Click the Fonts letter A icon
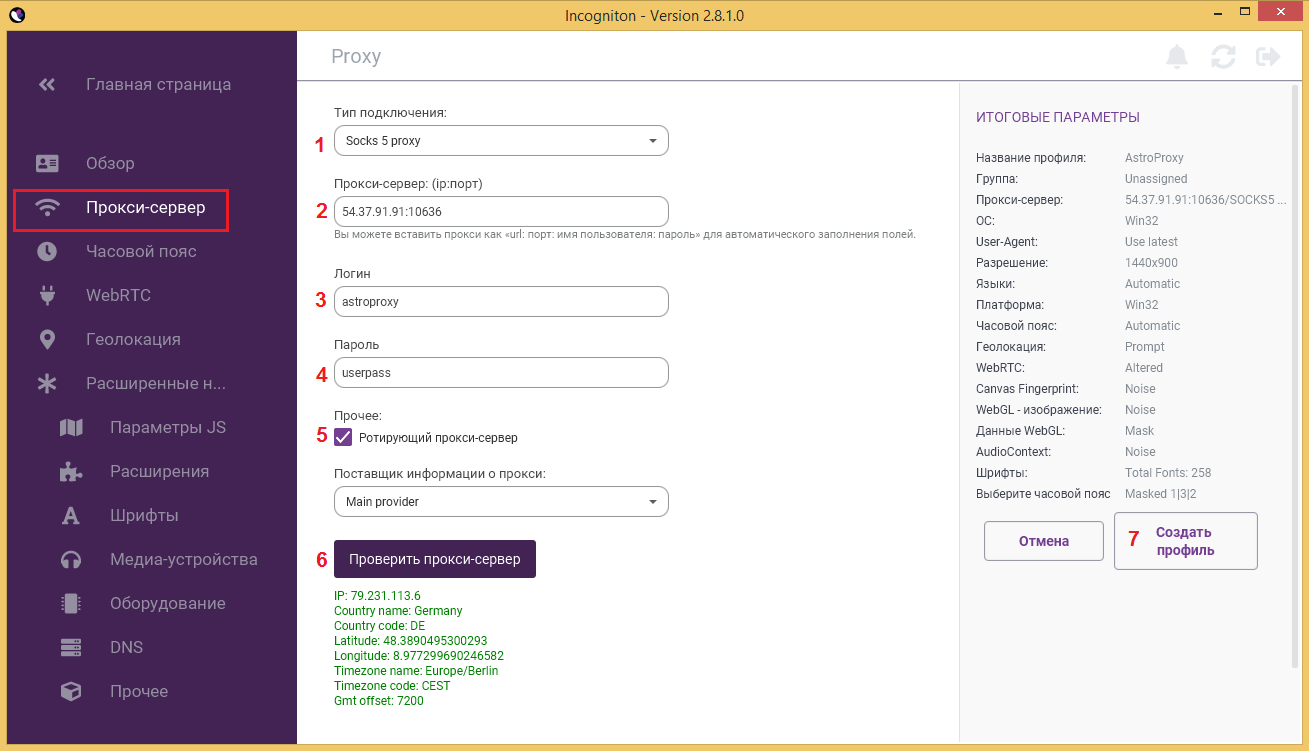1309x751 pixels. [71, 515]
